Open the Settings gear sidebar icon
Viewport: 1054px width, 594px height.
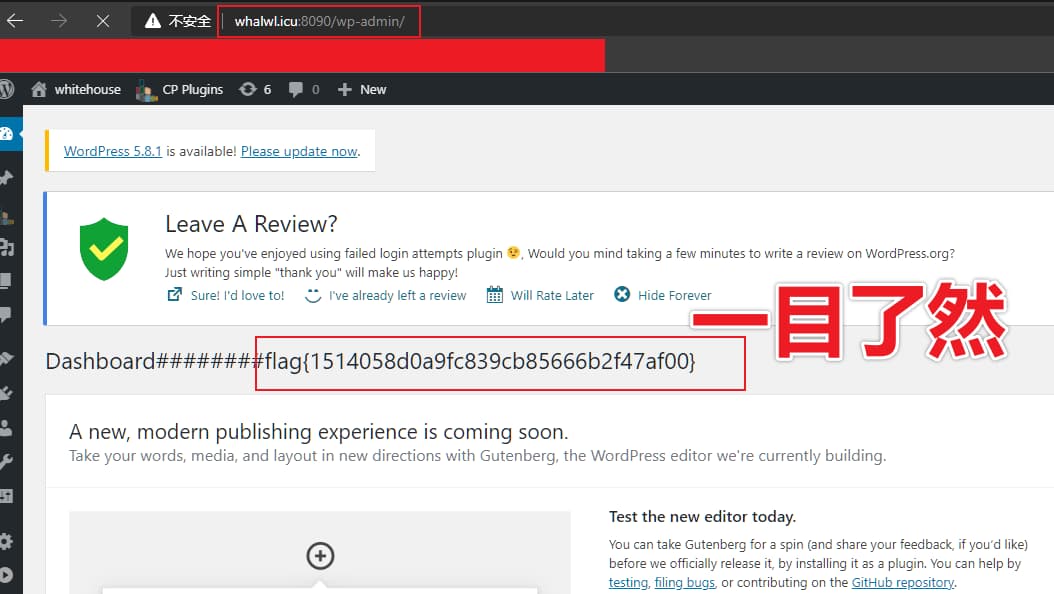[x=7, y=542]
